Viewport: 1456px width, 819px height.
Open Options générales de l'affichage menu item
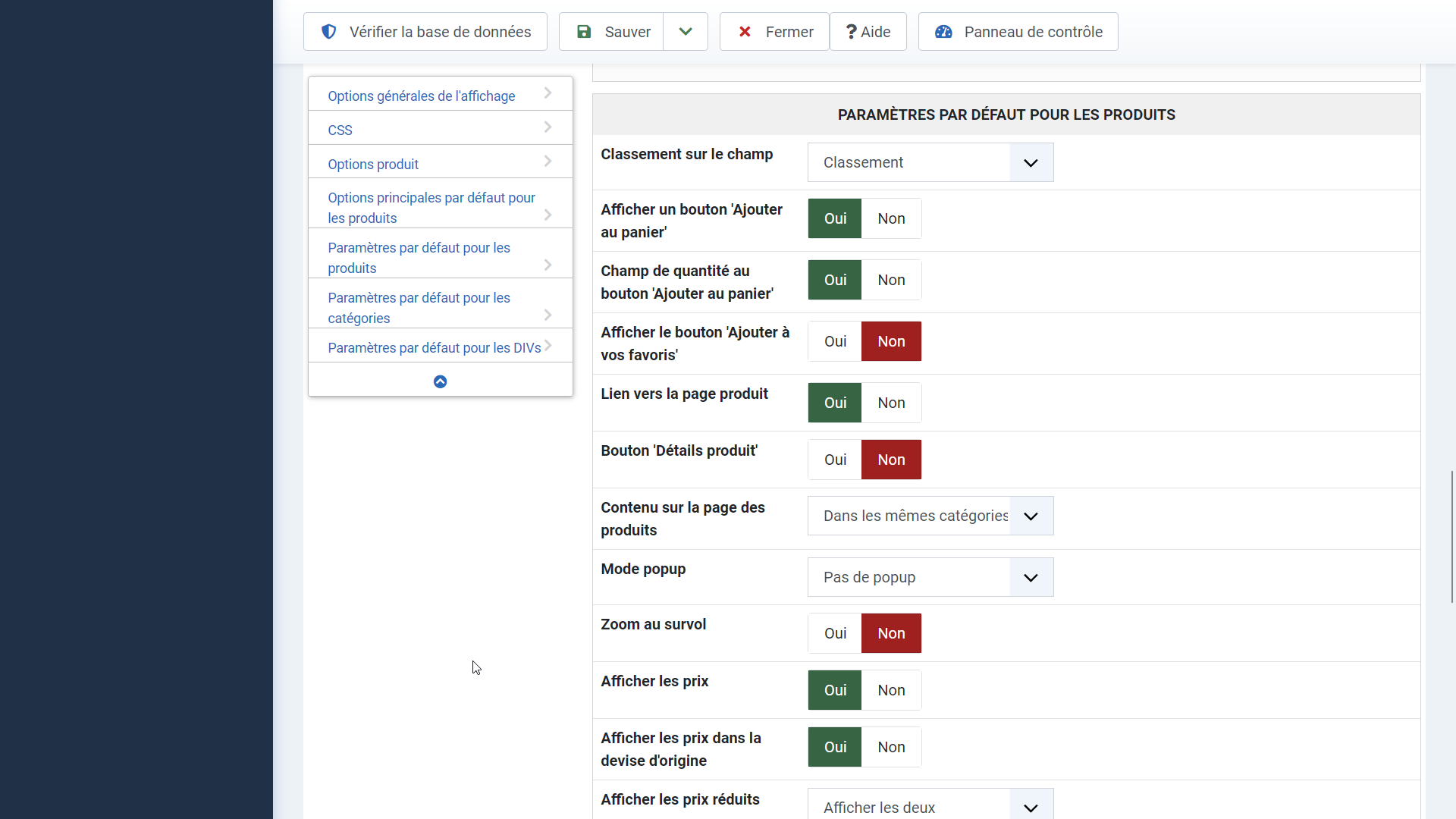click(421, 96)
